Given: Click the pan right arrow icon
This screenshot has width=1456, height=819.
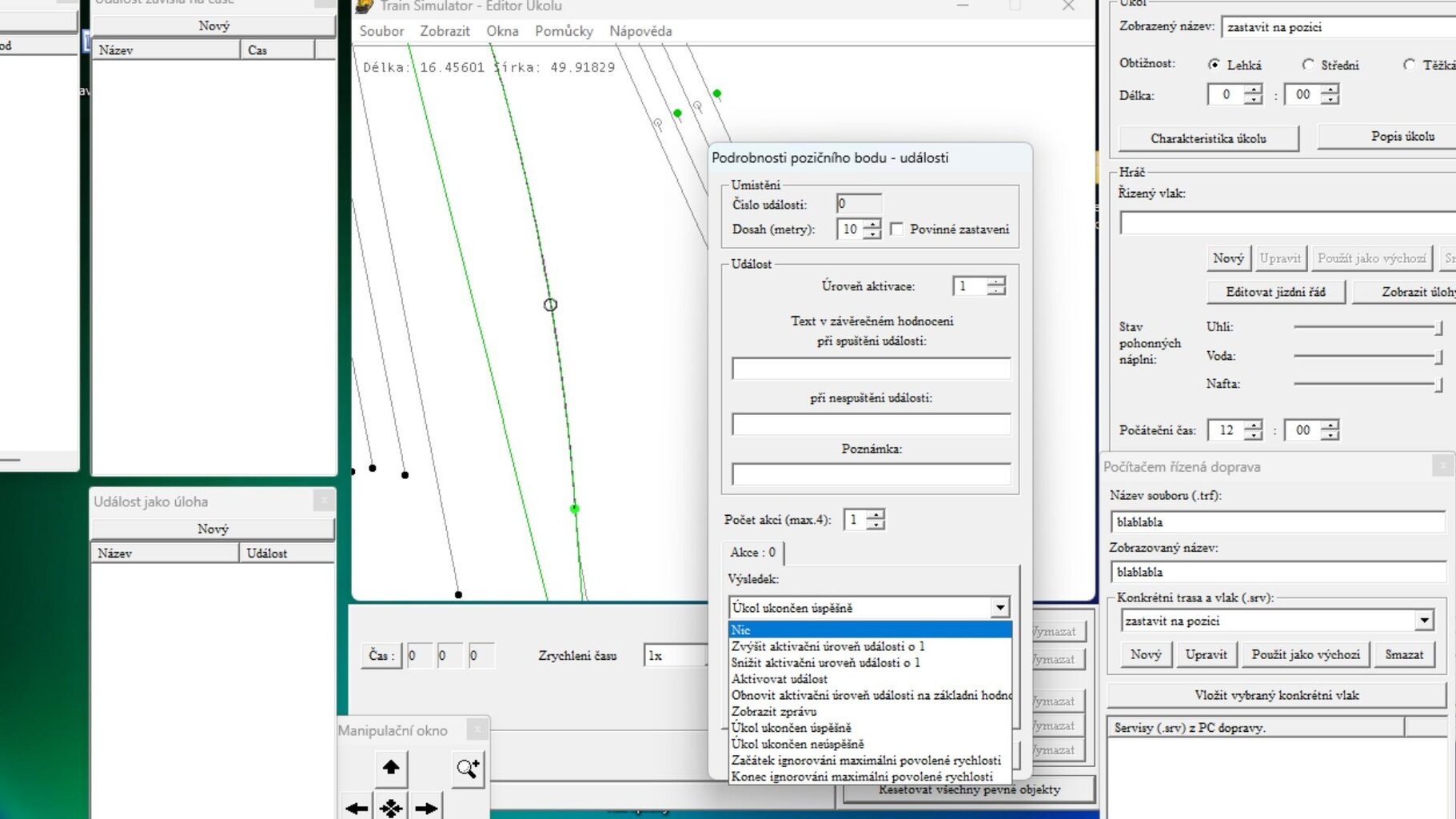Looking at the screenshot, I should pos(426,808).
